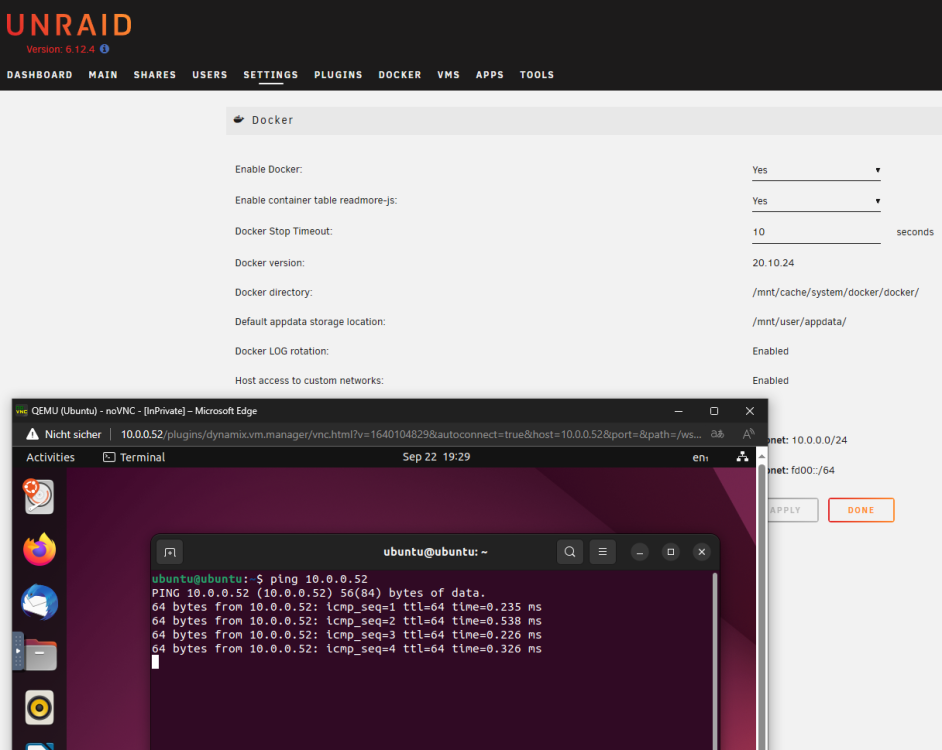Launch Thunderbird mail from the dock
The height and width of the screenshot is (750, 942).
[40, 602]
